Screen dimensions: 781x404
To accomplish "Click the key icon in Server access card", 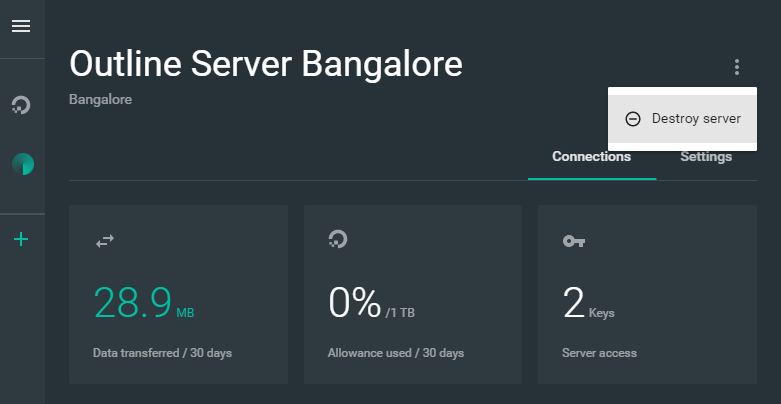I will [573, 242].
